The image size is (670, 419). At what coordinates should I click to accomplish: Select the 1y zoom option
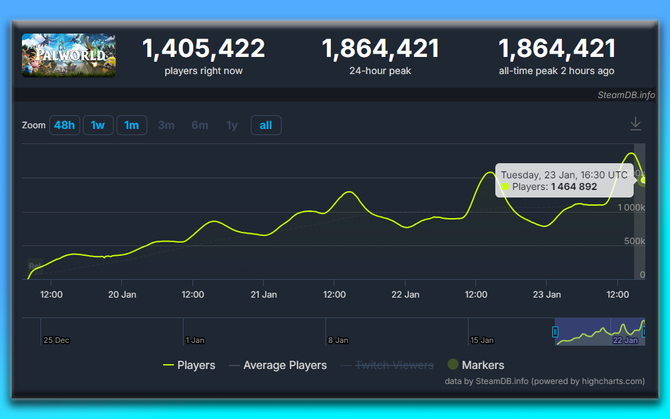[232, 125]
